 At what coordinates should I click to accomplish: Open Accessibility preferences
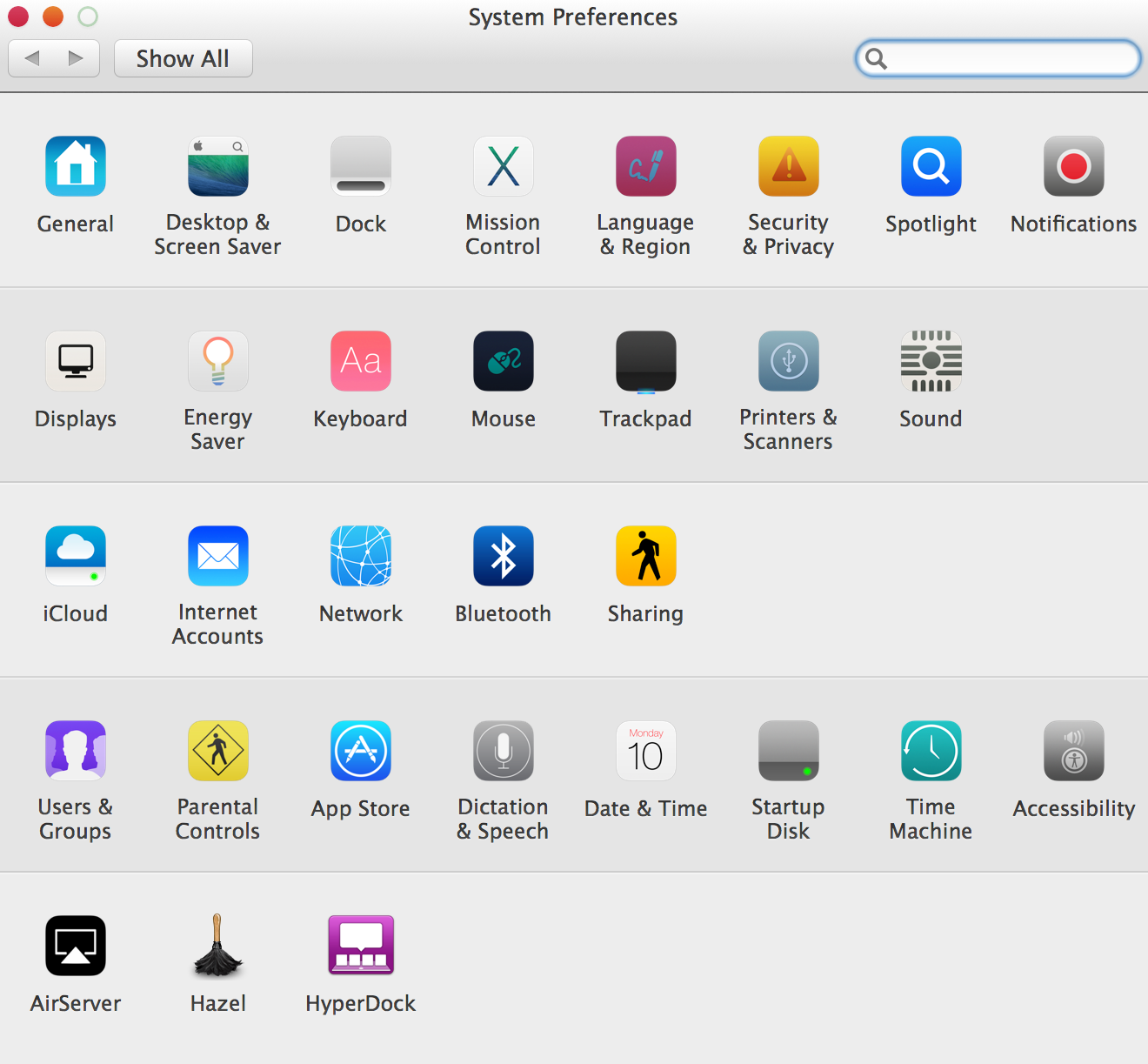[1074, 751]
